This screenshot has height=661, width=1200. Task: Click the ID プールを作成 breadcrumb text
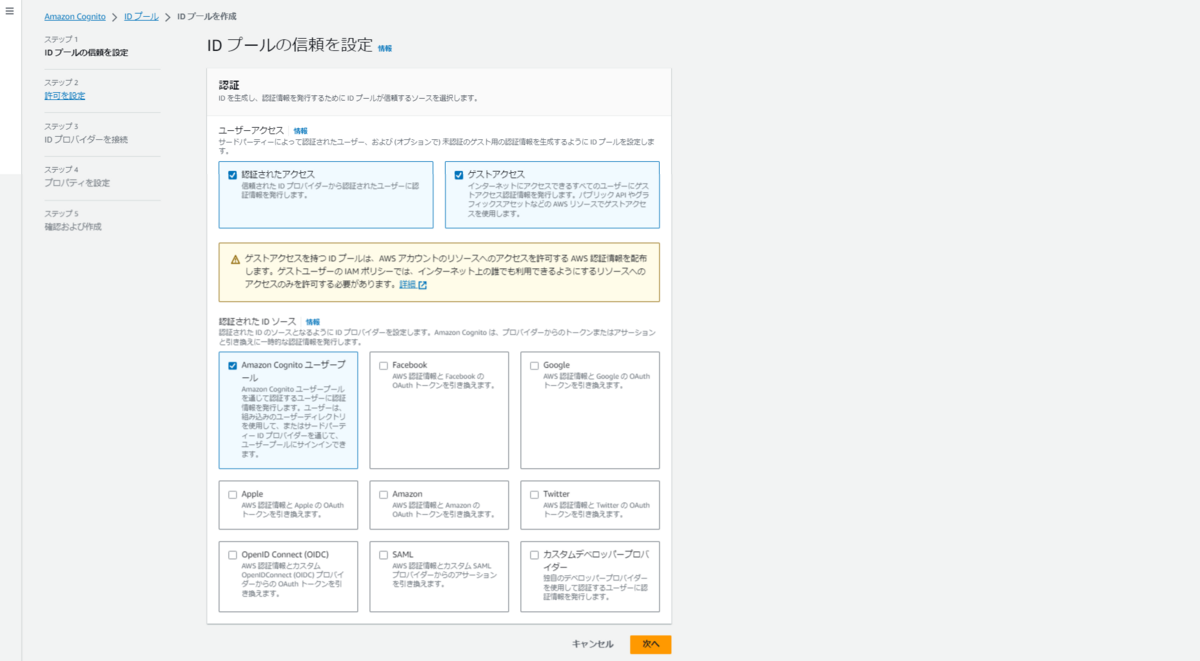click(x=207, y=17)
